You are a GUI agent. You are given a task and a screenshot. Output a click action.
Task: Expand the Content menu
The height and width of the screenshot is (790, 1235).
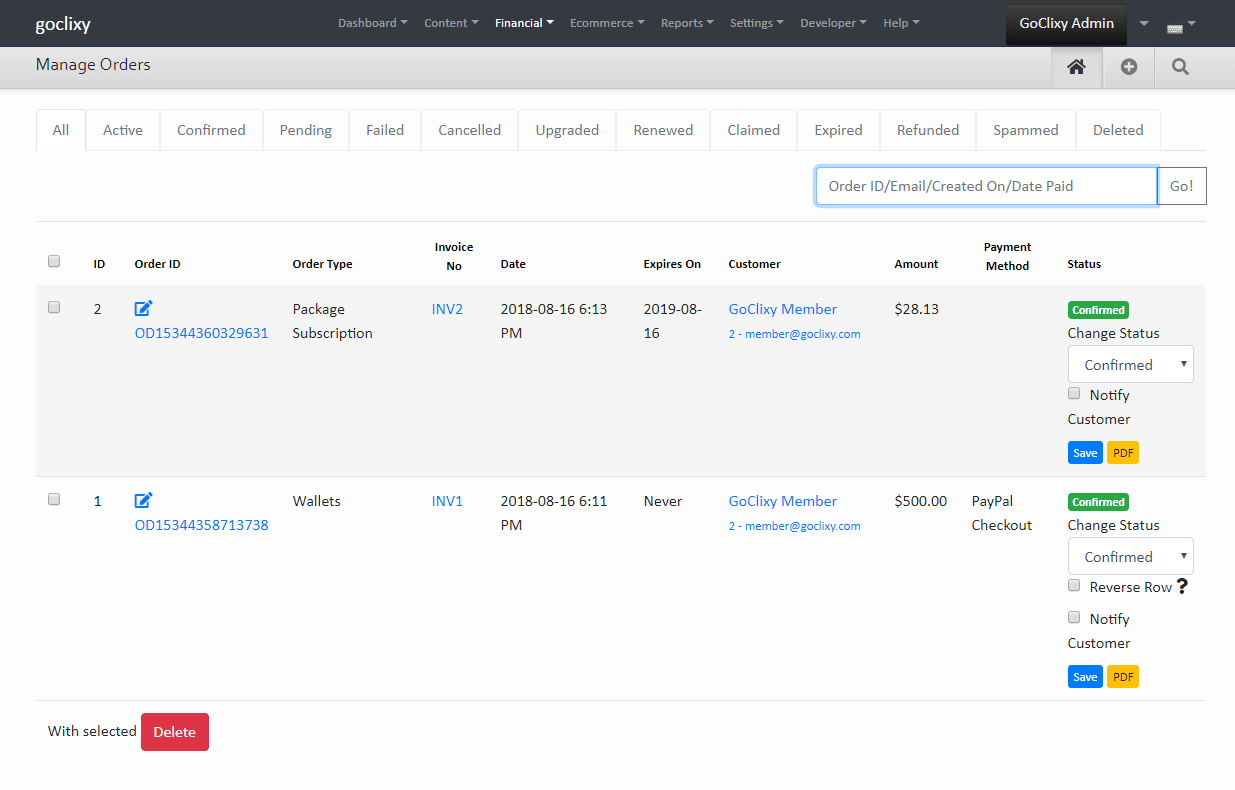pos(451,23)
